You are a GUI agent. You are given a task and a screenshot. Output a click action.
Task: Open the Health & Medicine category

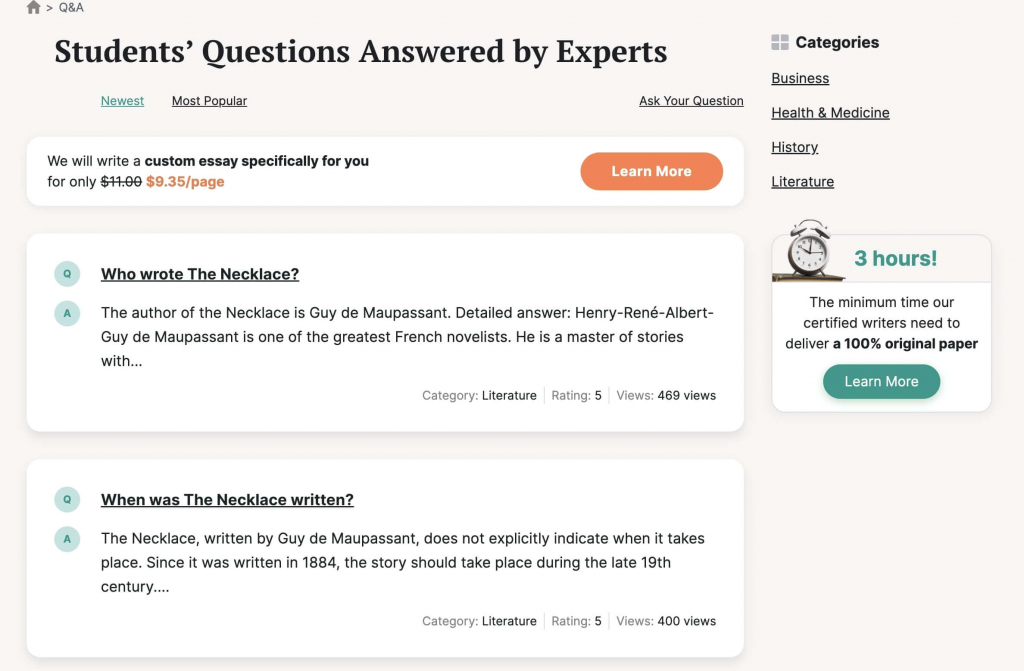tap(830, 112)
